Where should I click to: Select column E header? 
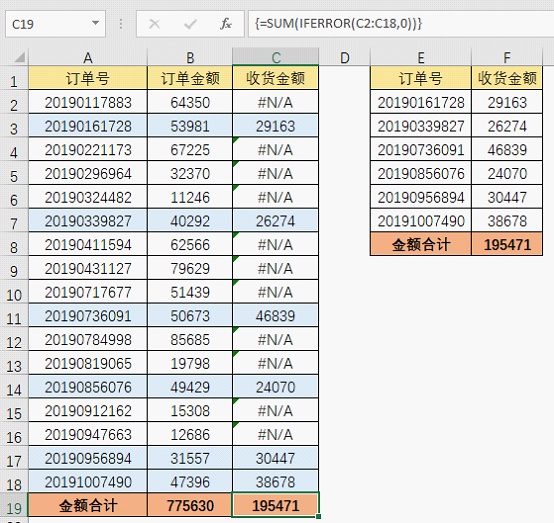421,57
